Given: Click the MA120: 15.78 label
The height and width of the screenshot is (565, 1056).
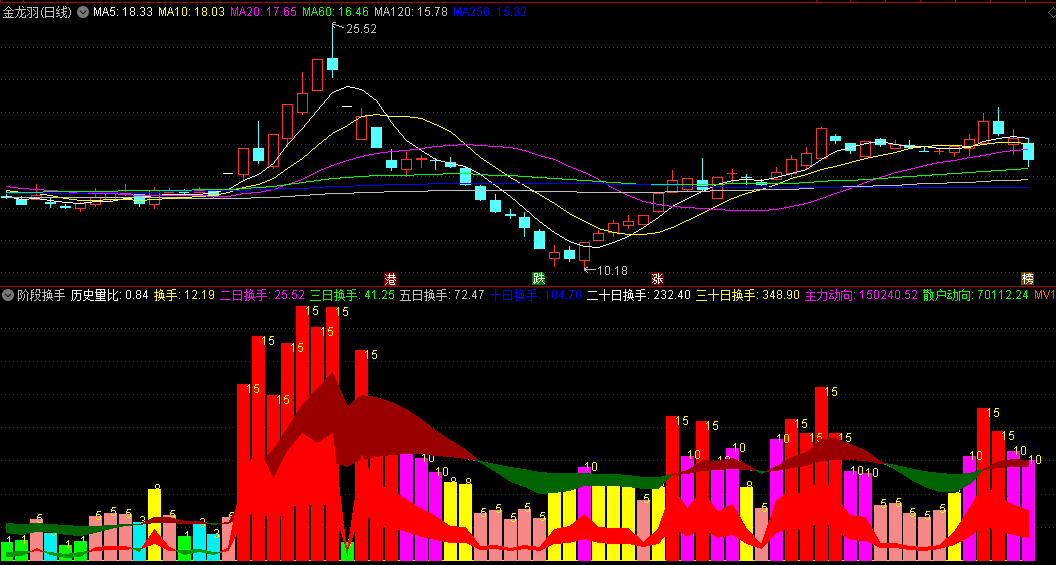Looking at the screenshot, I should (411, 11).
